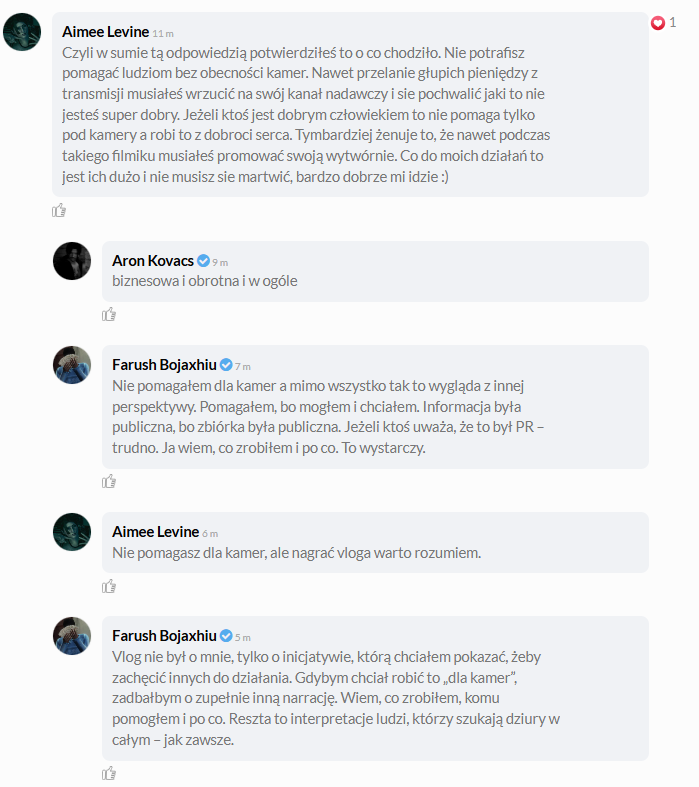
Task: Open Aimee Levine's name on top comment
Action: pyautogui.click(x=105, y=32)
